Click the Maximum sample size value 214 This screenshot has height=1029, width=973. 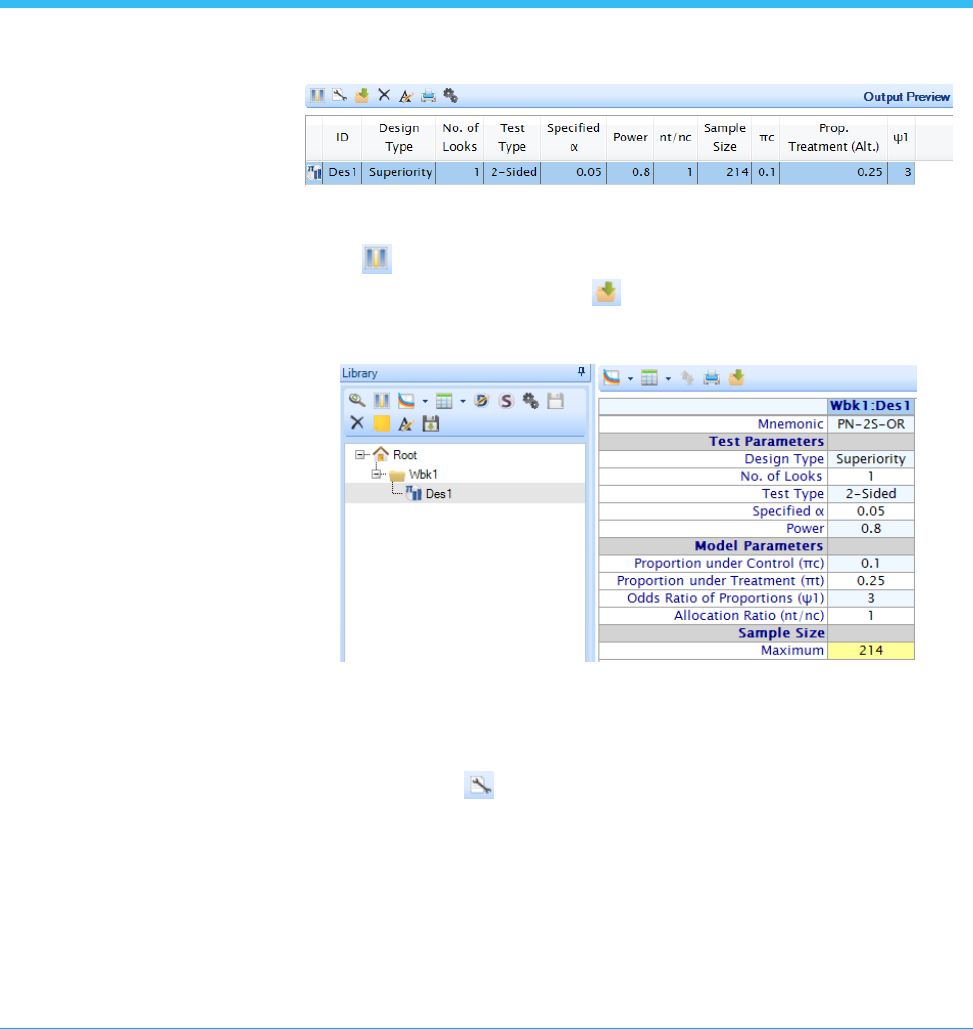(x=871, y=650)
